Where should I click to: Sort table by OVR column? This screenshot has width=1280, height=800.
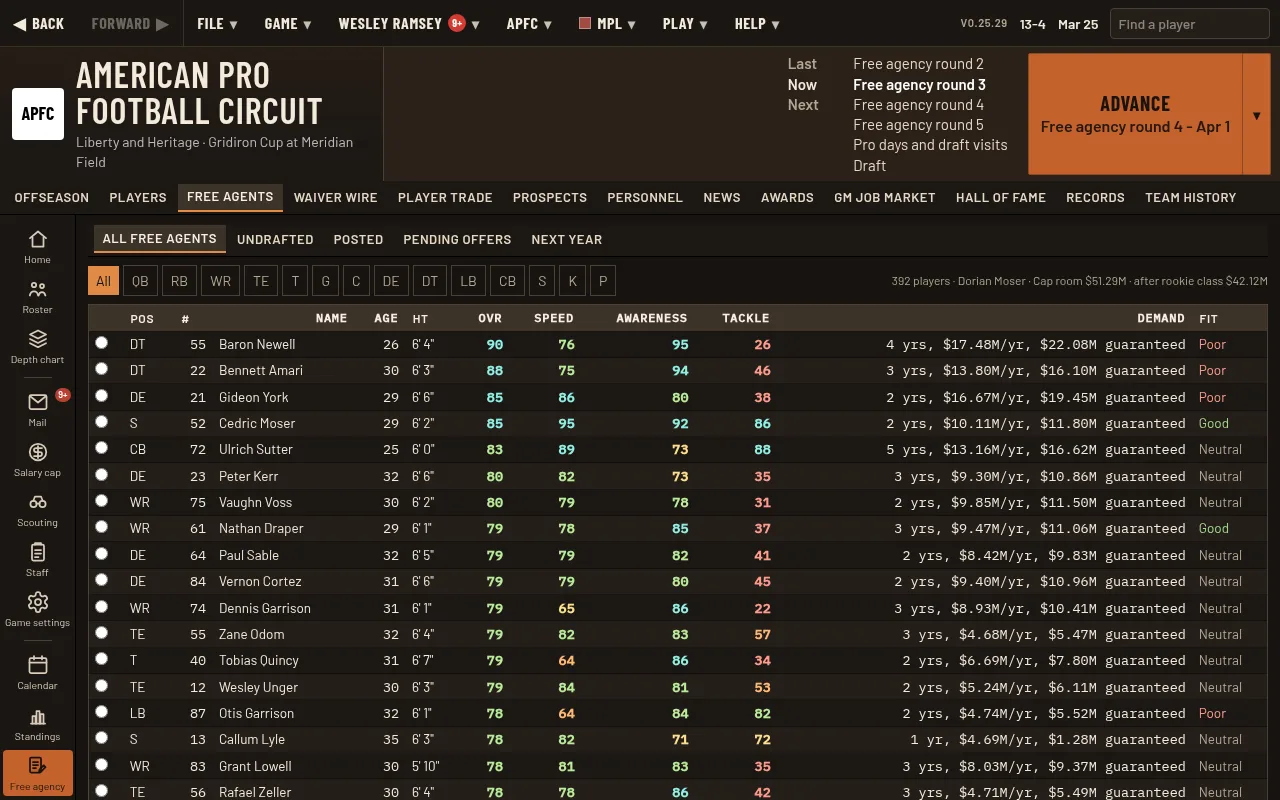coord(490,318)
